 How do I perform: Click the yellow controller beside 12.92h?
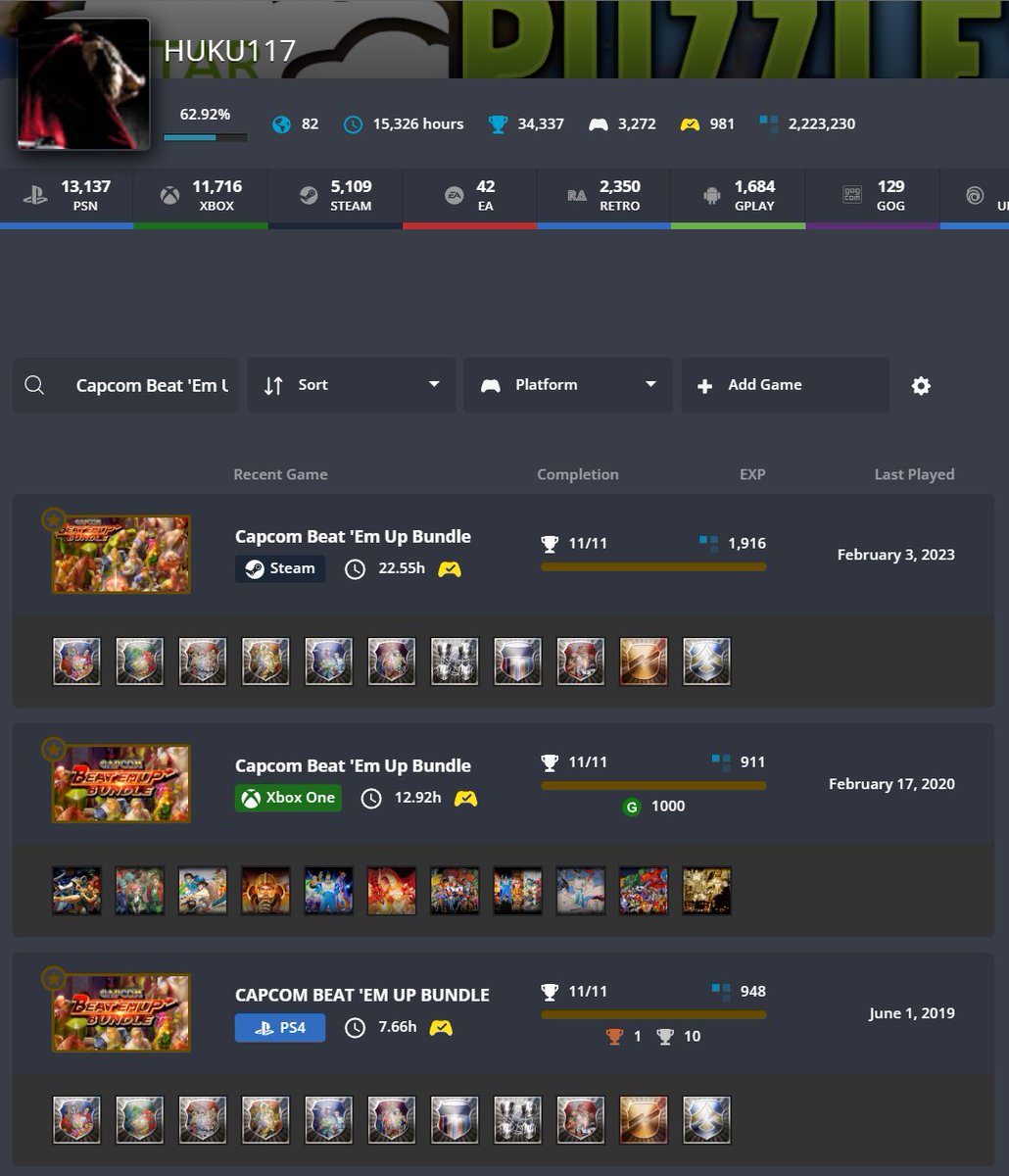pos(466,798)
